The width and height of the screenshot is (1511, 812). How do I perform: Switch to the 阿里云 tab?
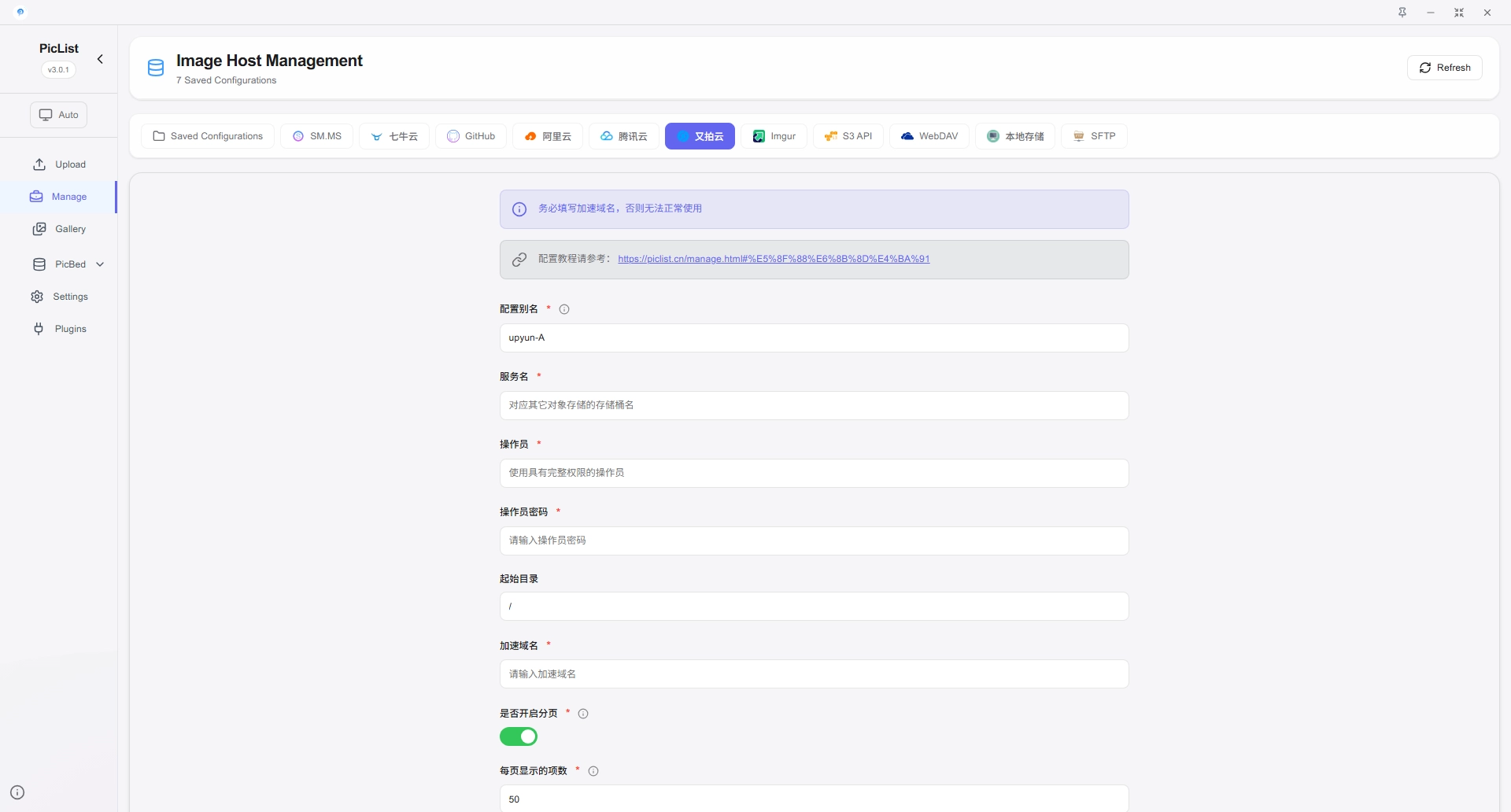tap(548, 136)
